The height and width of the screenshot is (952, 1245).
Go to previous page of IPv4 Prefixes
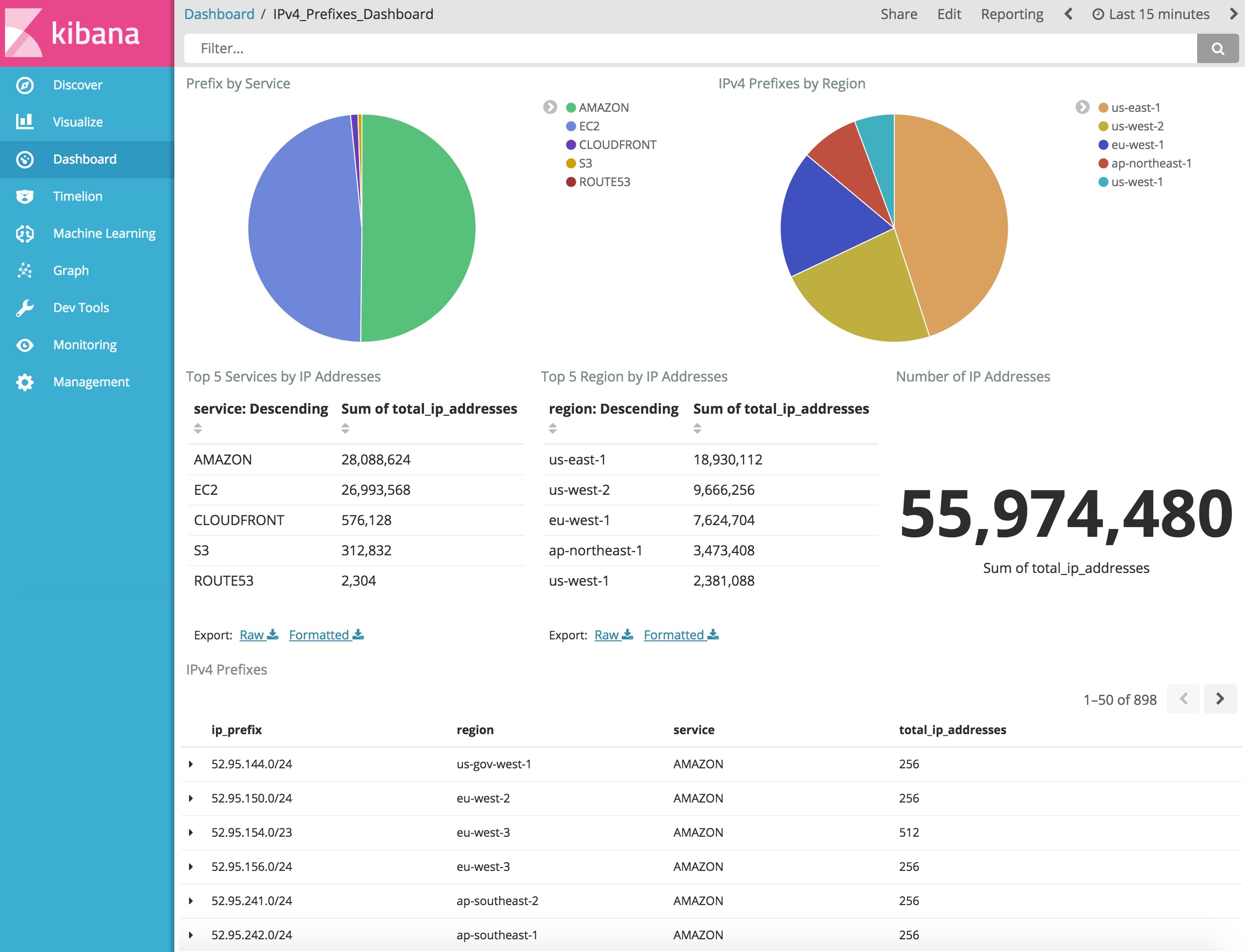click(x=1183, y=698)
